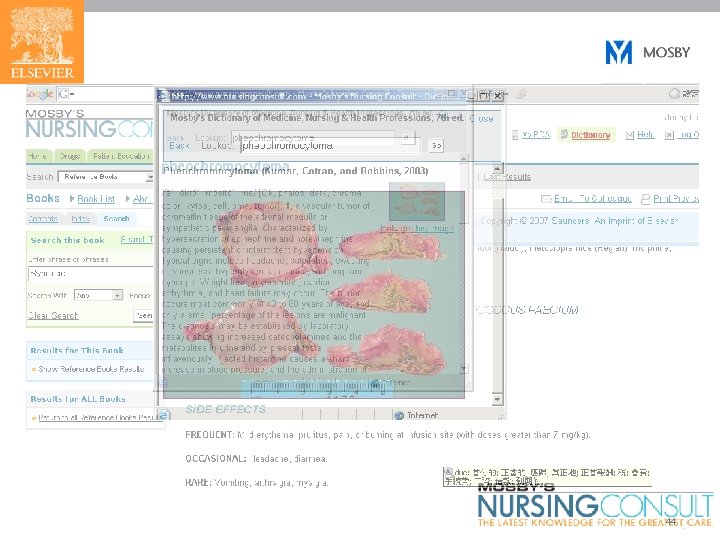This screenshot has height=540, width=720.
Task: Click the Enlarge Net Image link
Action: 416,228
